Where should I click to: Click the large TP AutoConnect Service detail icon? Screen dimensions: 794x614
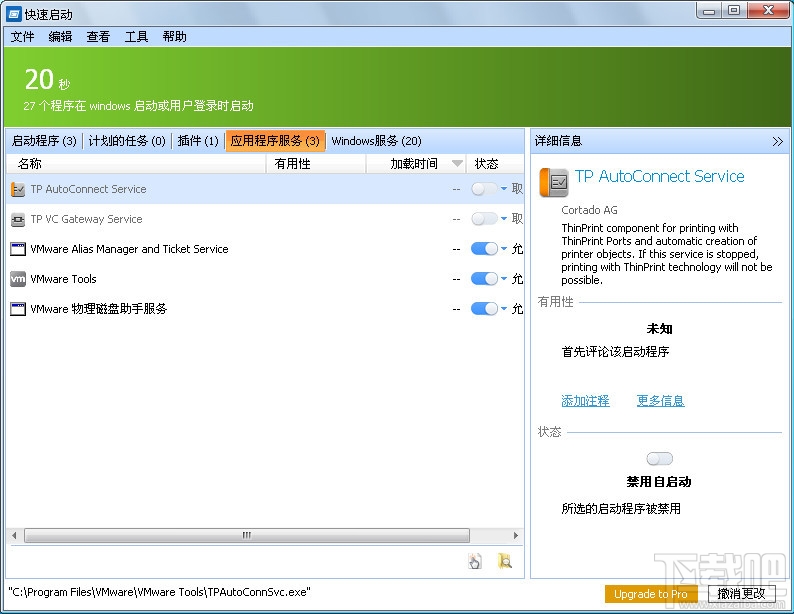[x=553, y=182]
